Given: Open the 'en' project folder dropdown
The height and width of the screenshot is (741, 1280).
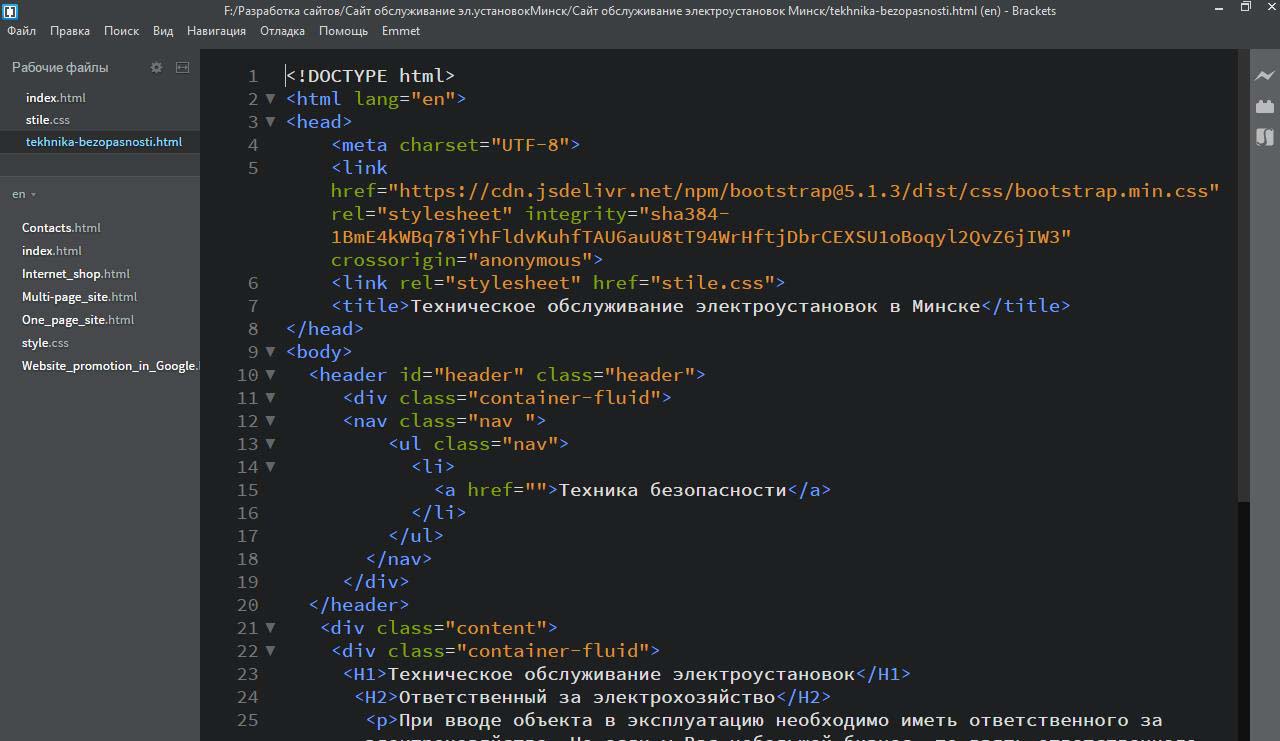Looking at the screenshot, I should (24, 194).
